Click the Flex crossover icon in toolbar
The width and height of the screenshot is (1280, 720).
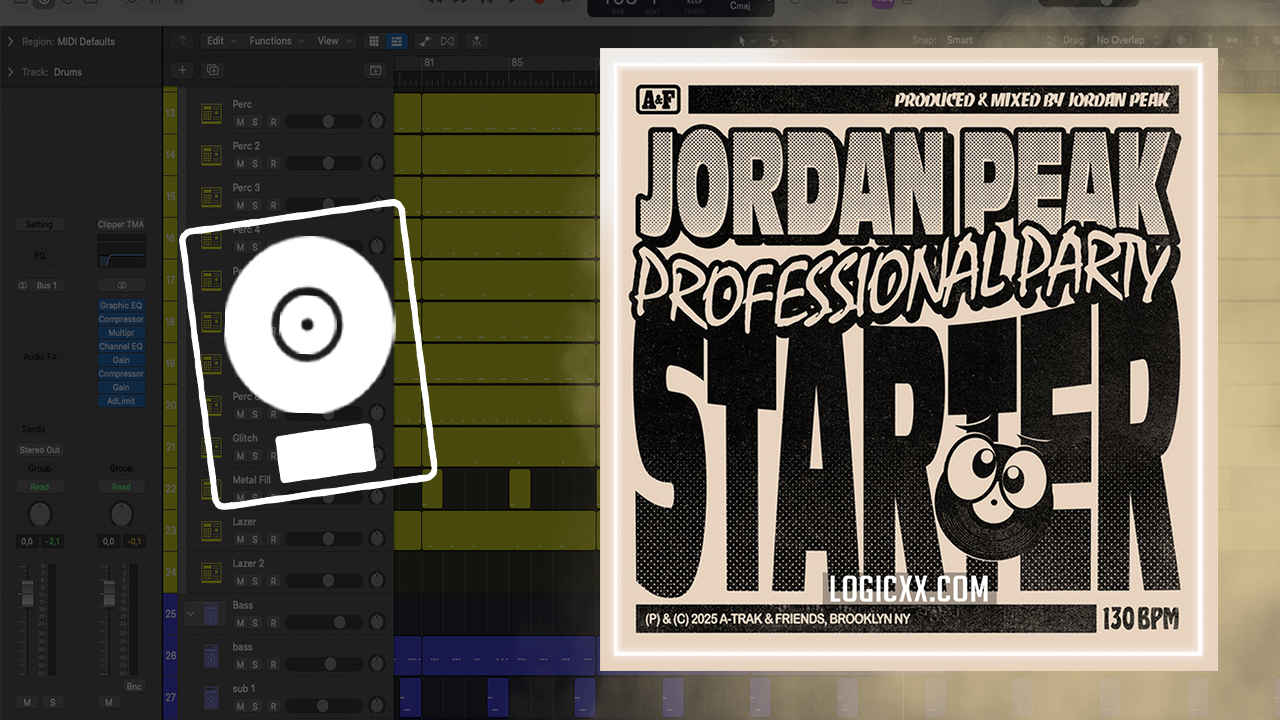[447, 41]
